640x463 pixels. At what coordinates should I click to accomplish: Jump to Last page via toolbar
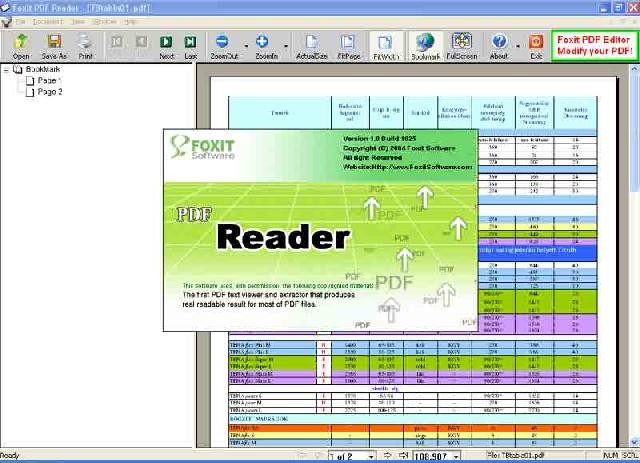(x=190, y=42)
